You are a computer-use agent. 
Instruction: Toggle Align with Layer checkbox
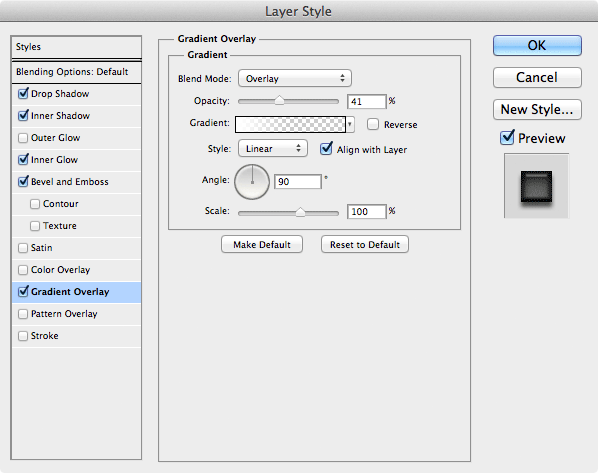(326, 148)
